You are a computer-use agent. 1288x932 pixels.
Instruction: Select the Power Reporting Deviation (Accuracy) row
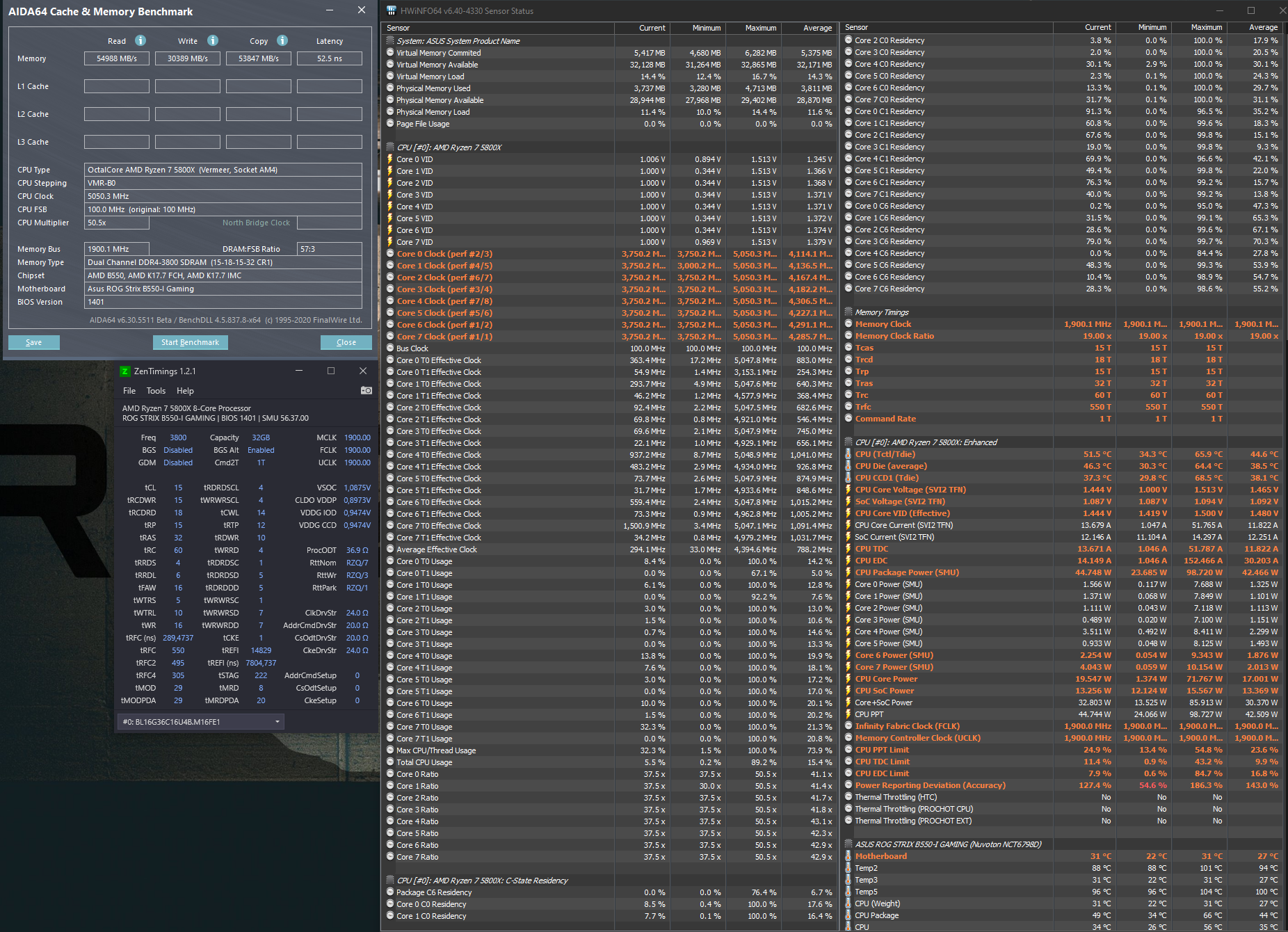point(1063,785)
